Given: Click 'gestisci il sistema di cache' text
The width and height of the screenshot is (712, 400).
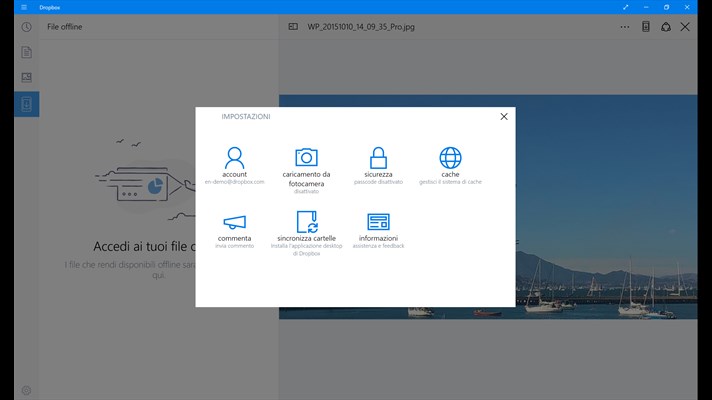Looking at the screenshot, I should click(450, 182).
